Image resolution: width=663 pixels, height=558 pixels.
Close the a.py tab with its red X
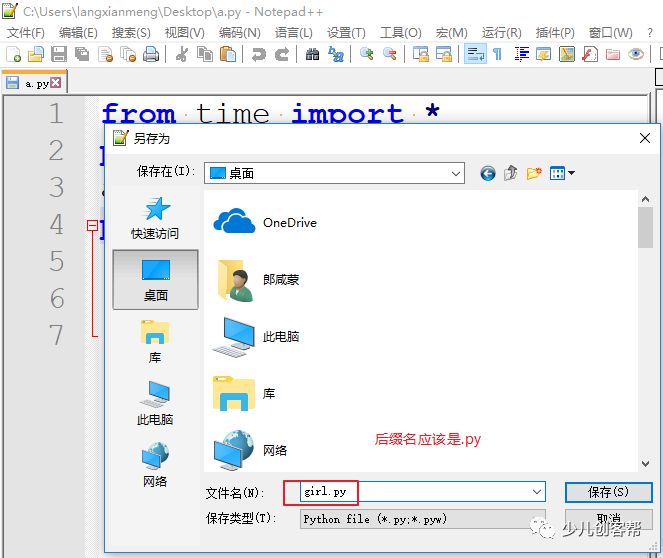[55, 83]
